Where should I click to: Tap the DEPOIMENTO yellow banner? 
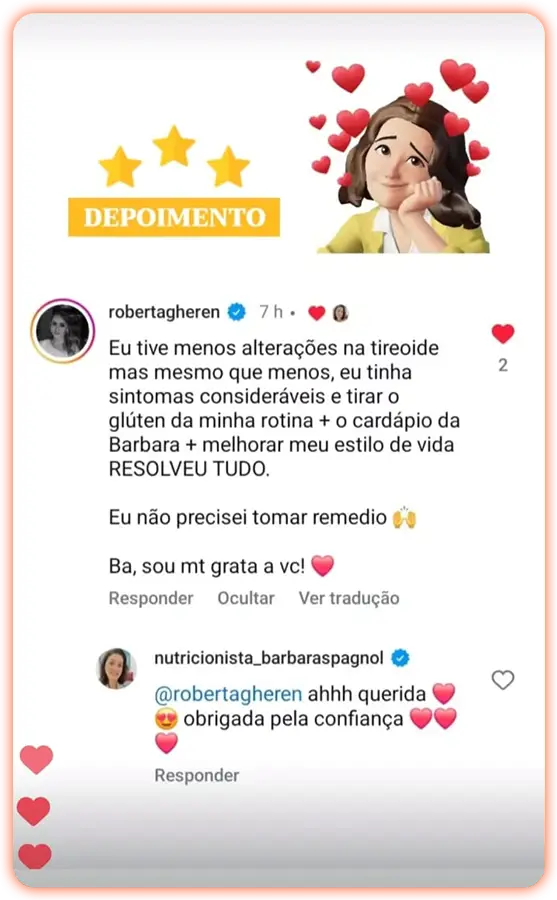point(174,217)
